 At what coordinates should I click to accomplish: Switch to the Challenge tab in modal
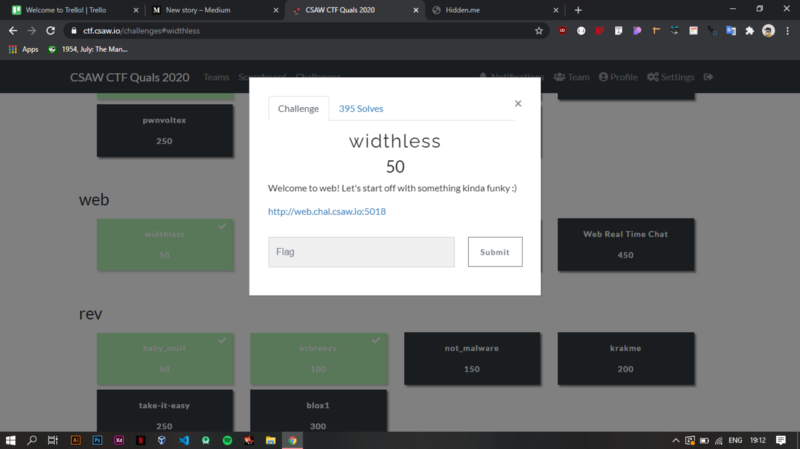(x=298, y=108)
